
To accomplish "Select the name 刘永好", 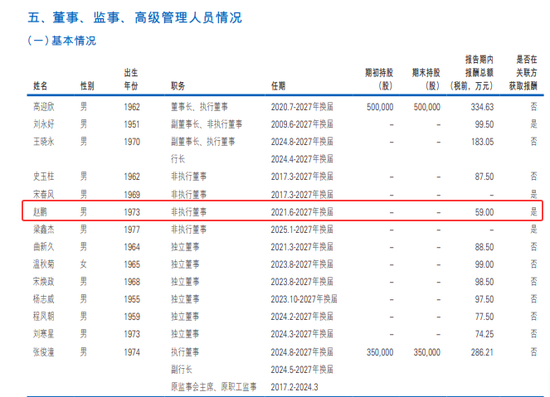I will pos(44,124).
